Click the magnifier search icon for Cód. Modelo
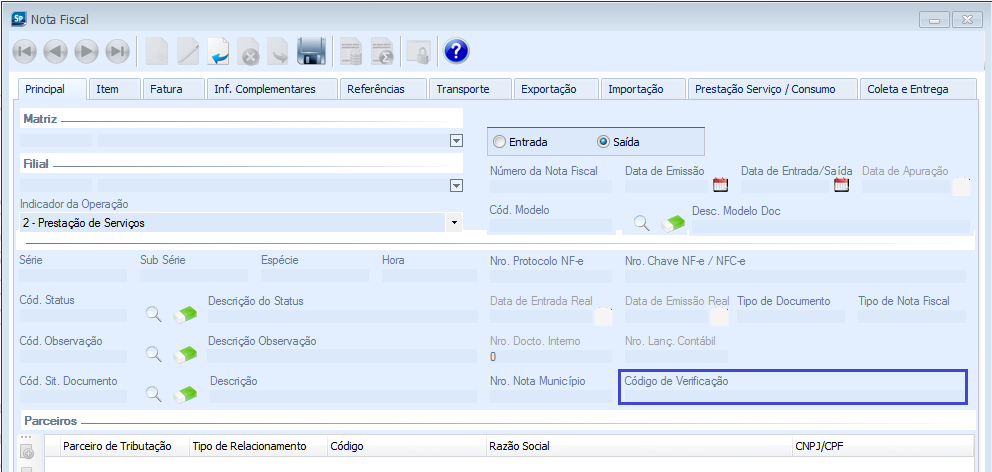 pyautogui.click(x=640, y=223)
